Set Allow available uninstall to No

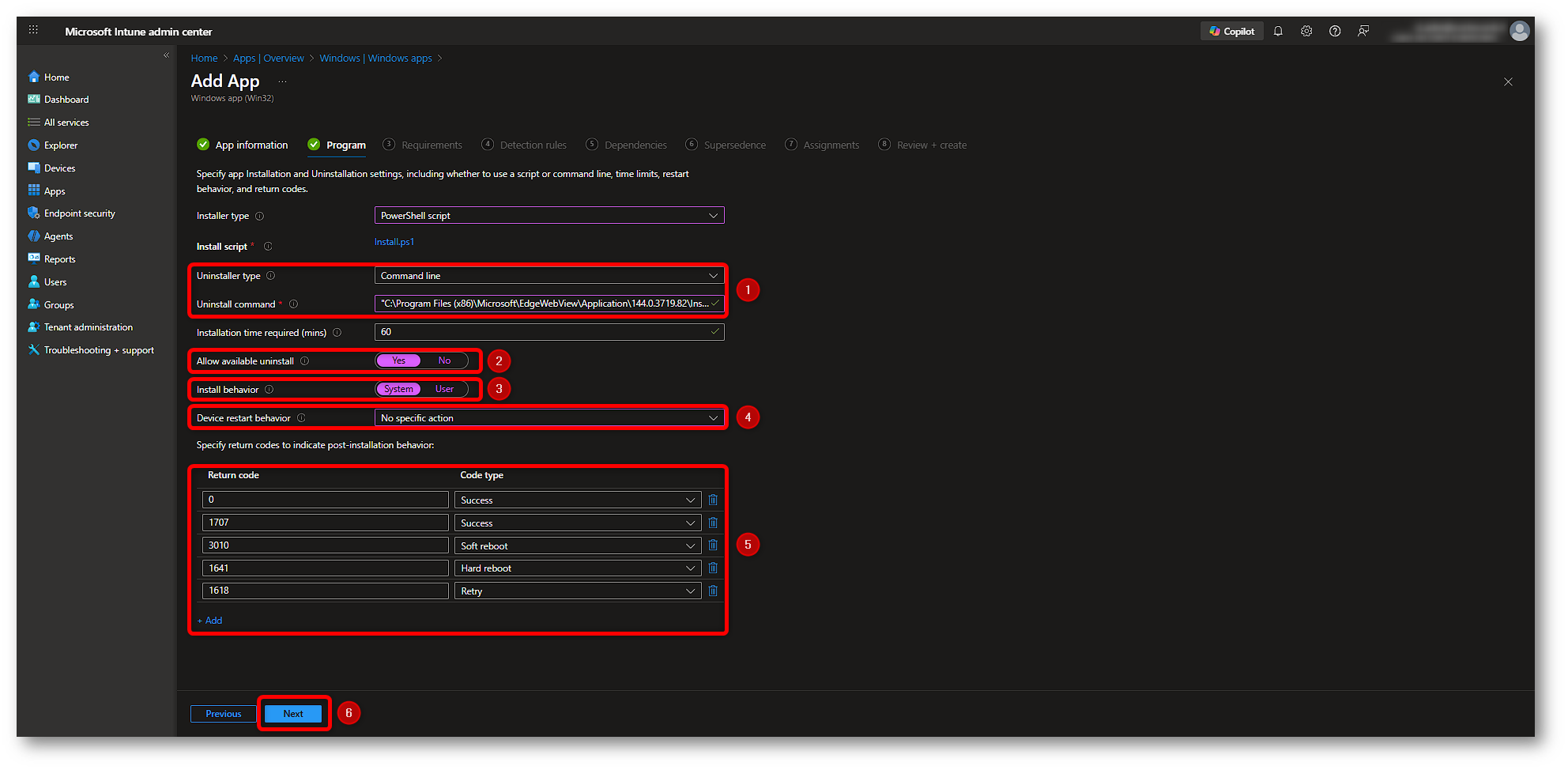tap(444, 360)
